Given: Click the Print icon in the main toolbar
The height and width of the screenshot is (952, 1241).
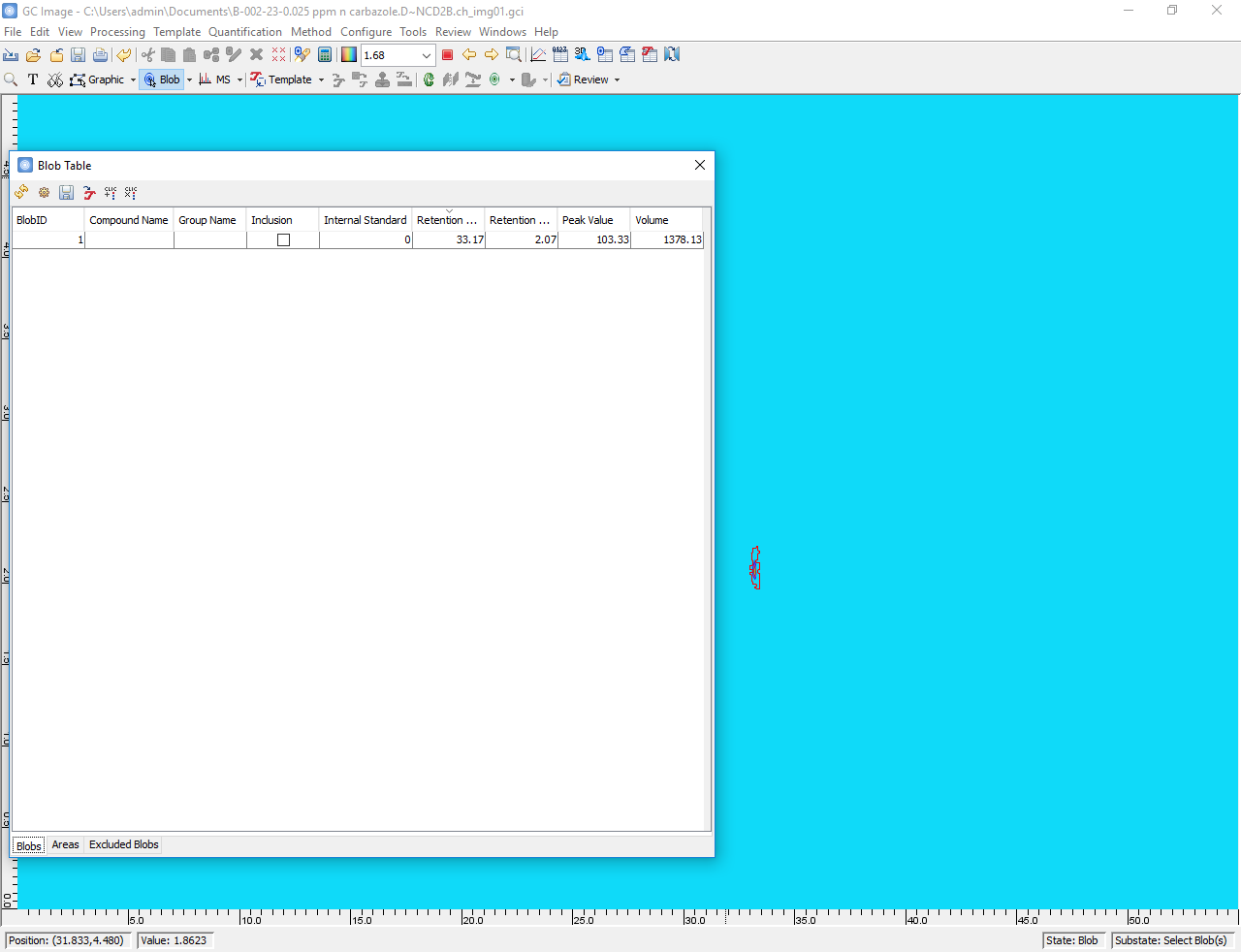Looking at the screenshot, I should point(100,55).
